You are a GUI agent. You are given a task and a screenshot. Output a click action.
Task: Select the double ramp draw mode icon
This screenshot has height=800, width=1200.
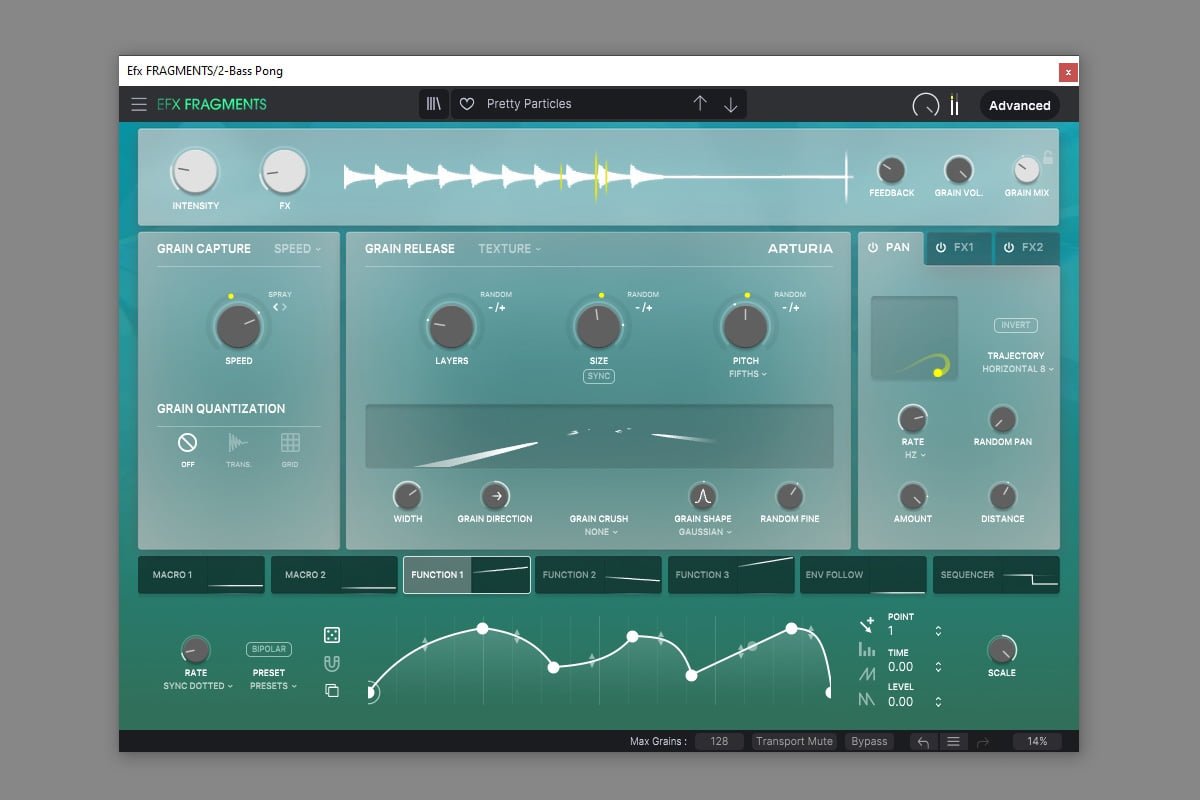pos(866,700)
